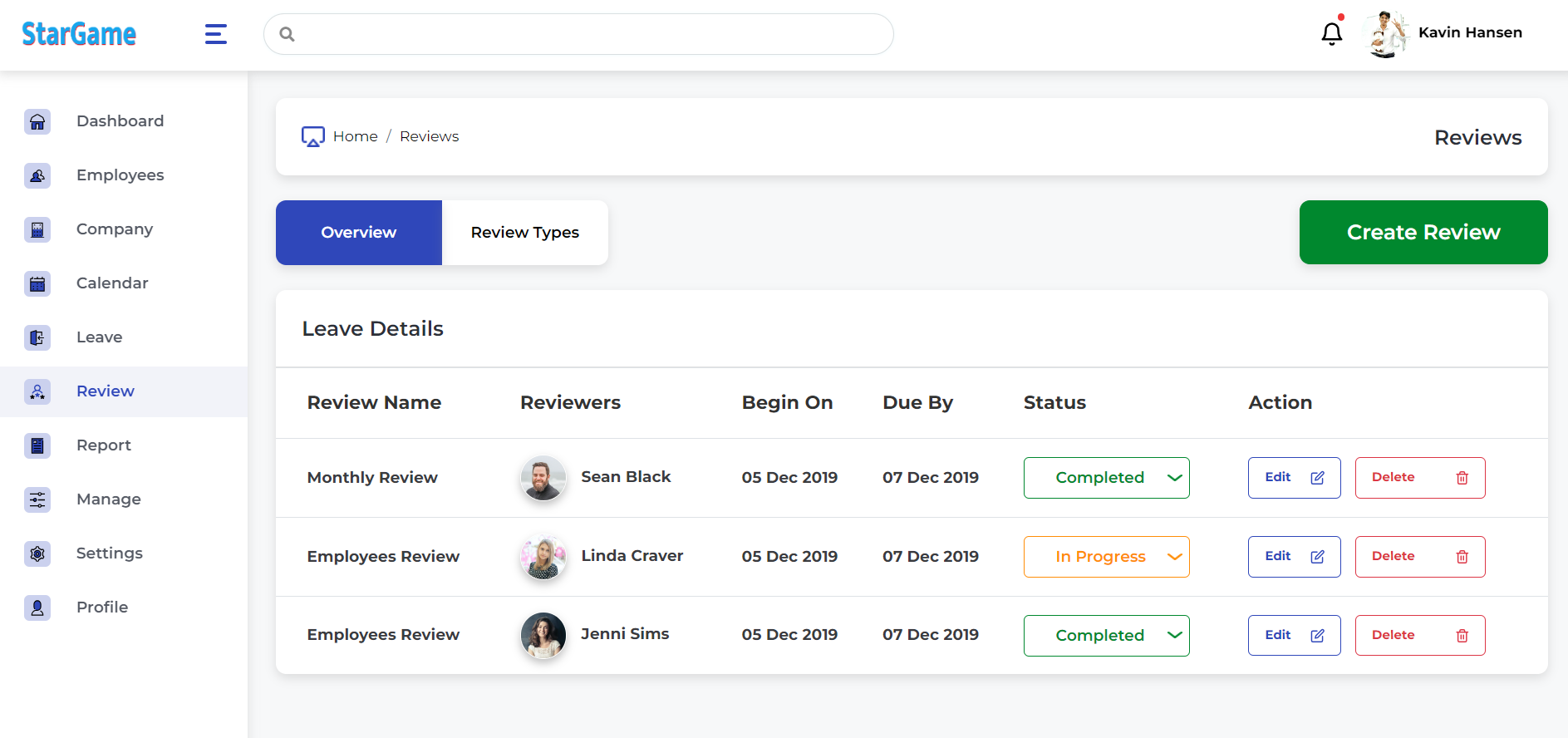
Task: Open Kavin Hansen's profile avatar
Action: point(1387,34)
